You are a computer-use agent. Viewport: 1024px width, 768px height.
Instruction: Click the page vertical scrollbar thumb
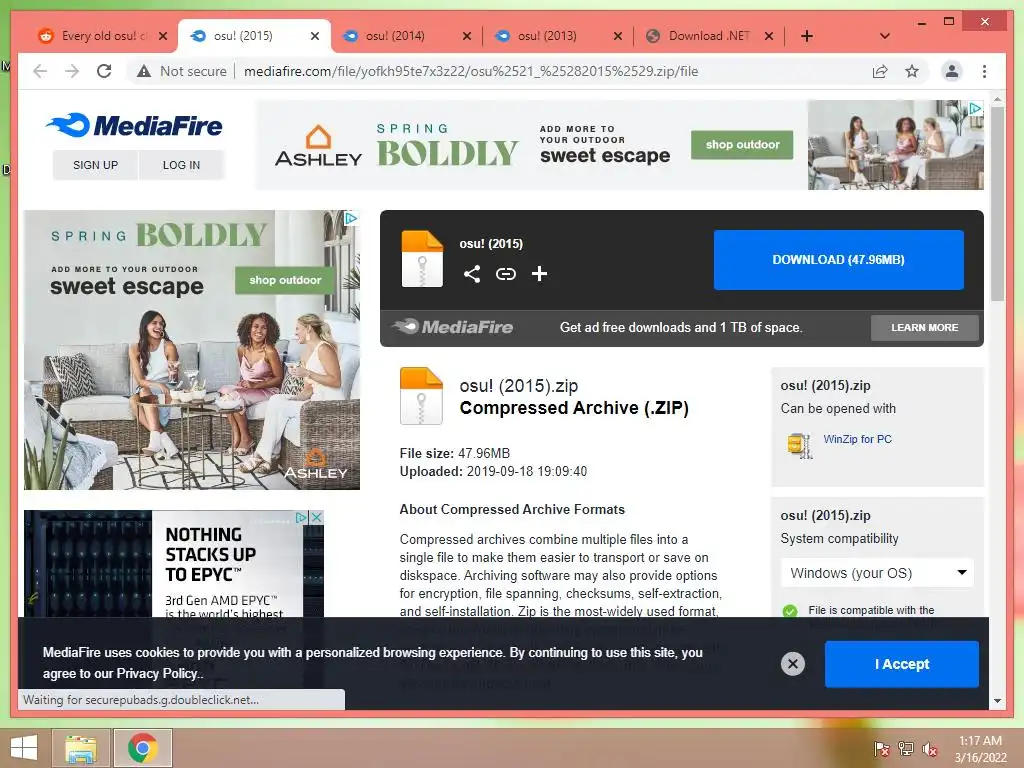pyautogui.click(x=997, y=204)
